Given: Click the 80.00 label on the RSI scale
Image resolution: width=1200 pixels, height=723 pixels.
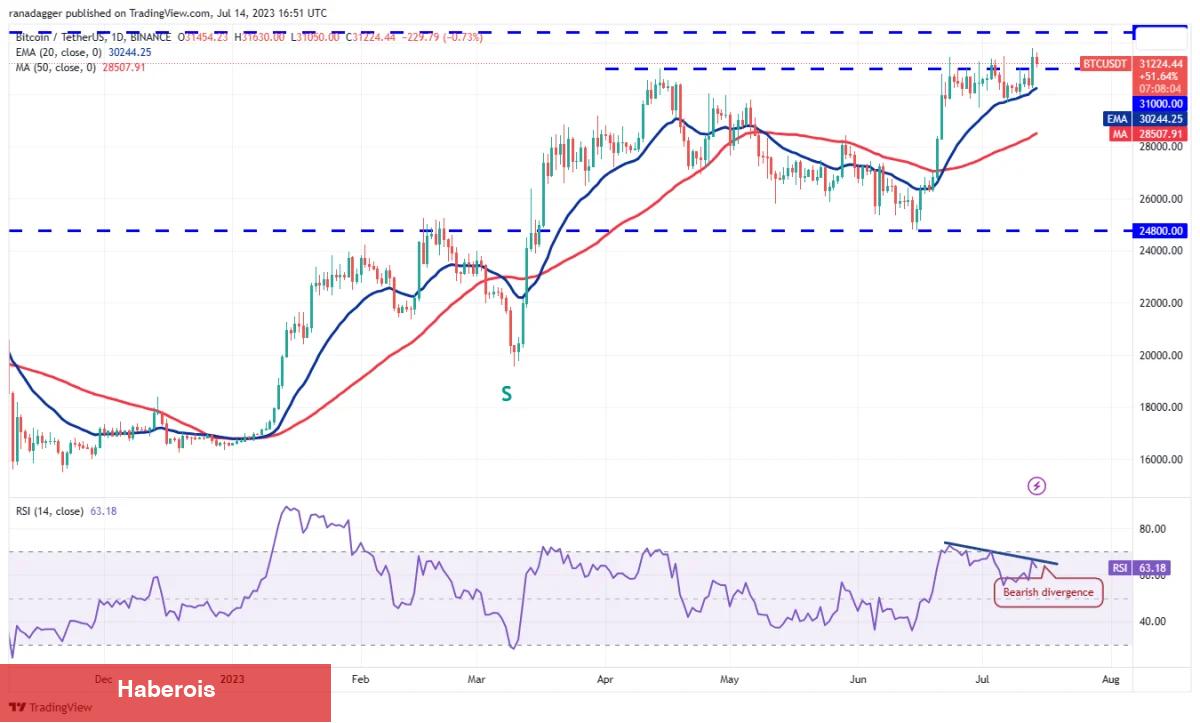Looking at the screenshot, I should [1153, 529].
